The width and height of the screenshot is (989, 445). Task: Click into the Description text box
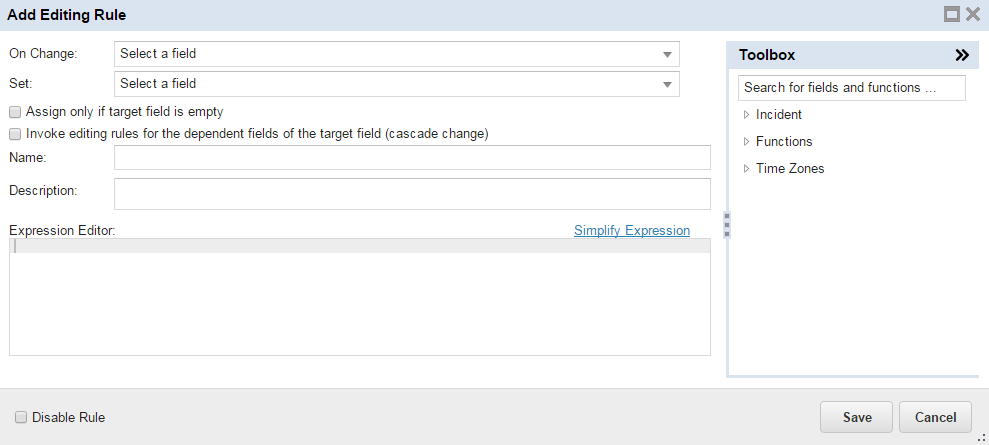pos(412,194)
